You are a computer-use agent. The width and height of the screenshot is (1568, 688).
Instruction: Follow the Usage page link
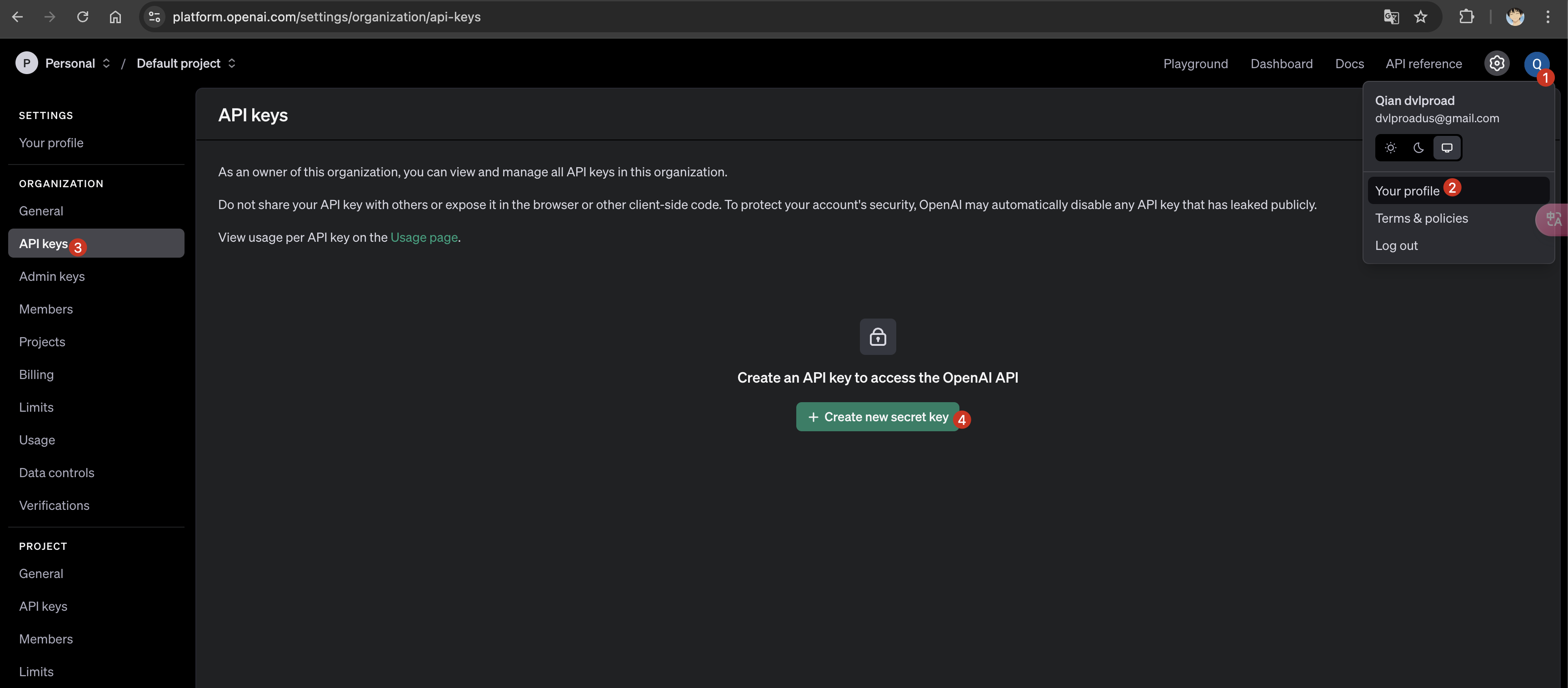[x=424, y=238]
